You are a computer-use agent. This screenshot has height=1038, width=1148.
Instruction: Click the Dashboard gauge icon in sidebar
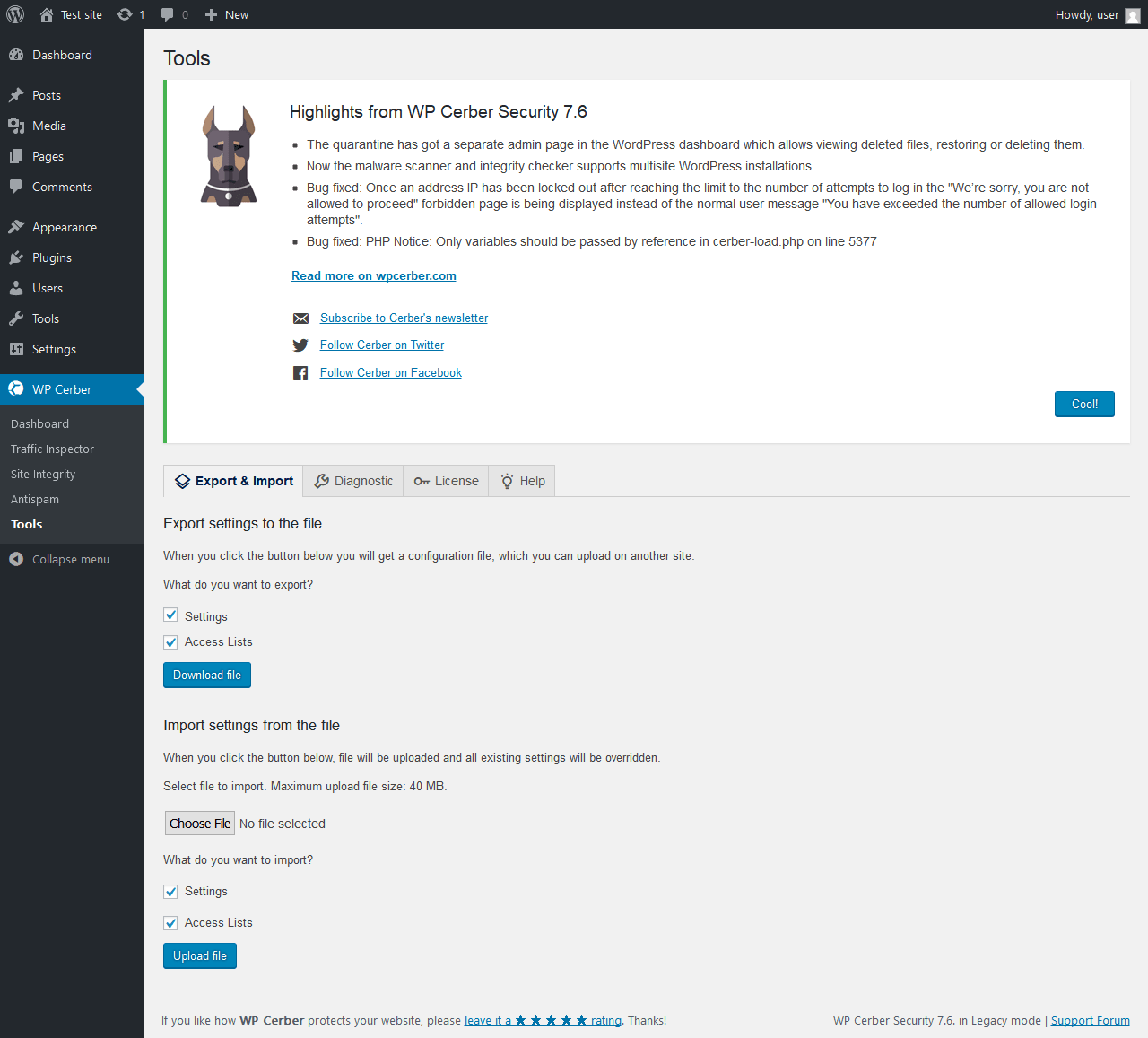click(x=16, y=55)
